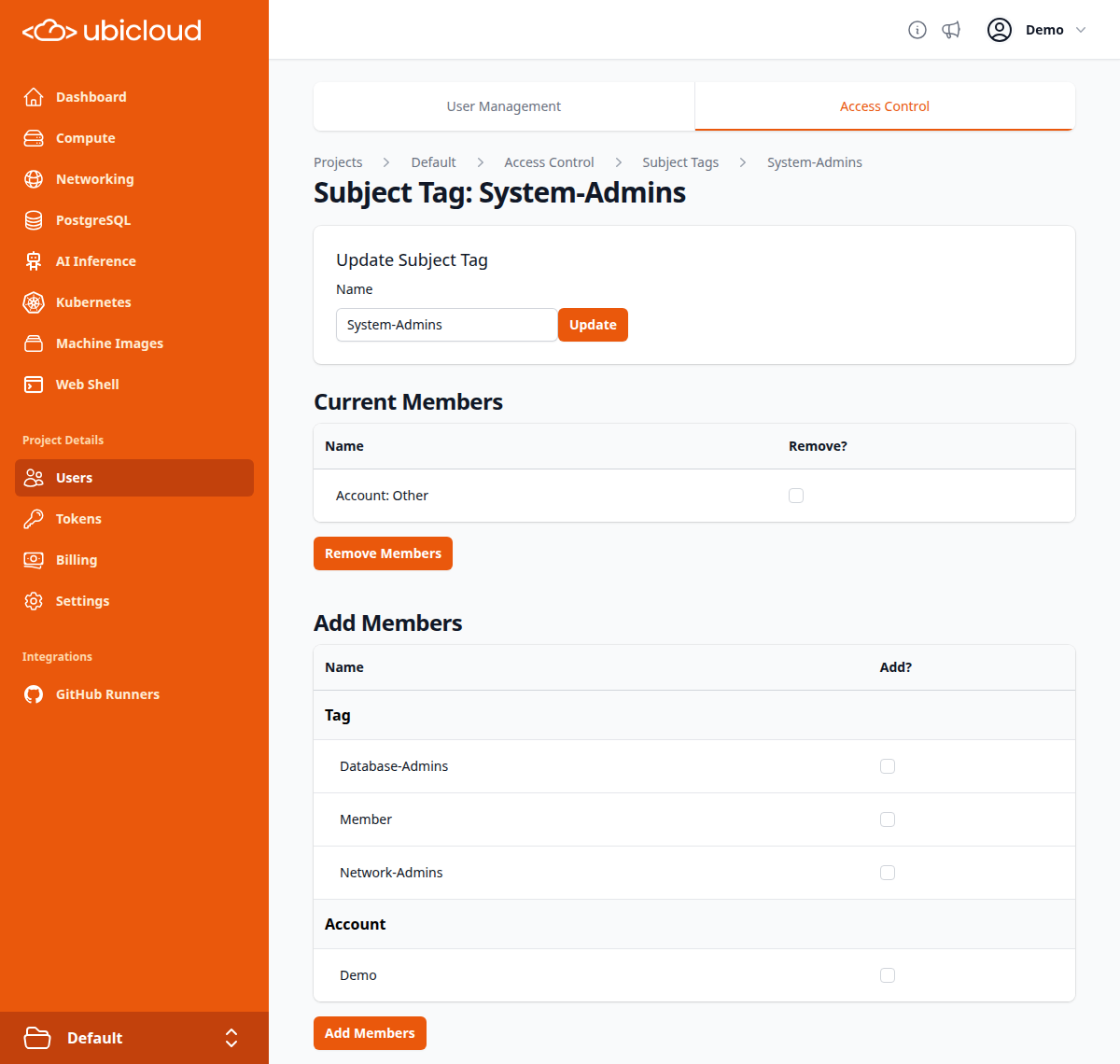Image resolution: width=1120 pixels, height=1064 pixels.
Task: Click 'Member' tag name in Add Members
Action: pos(366,819)
